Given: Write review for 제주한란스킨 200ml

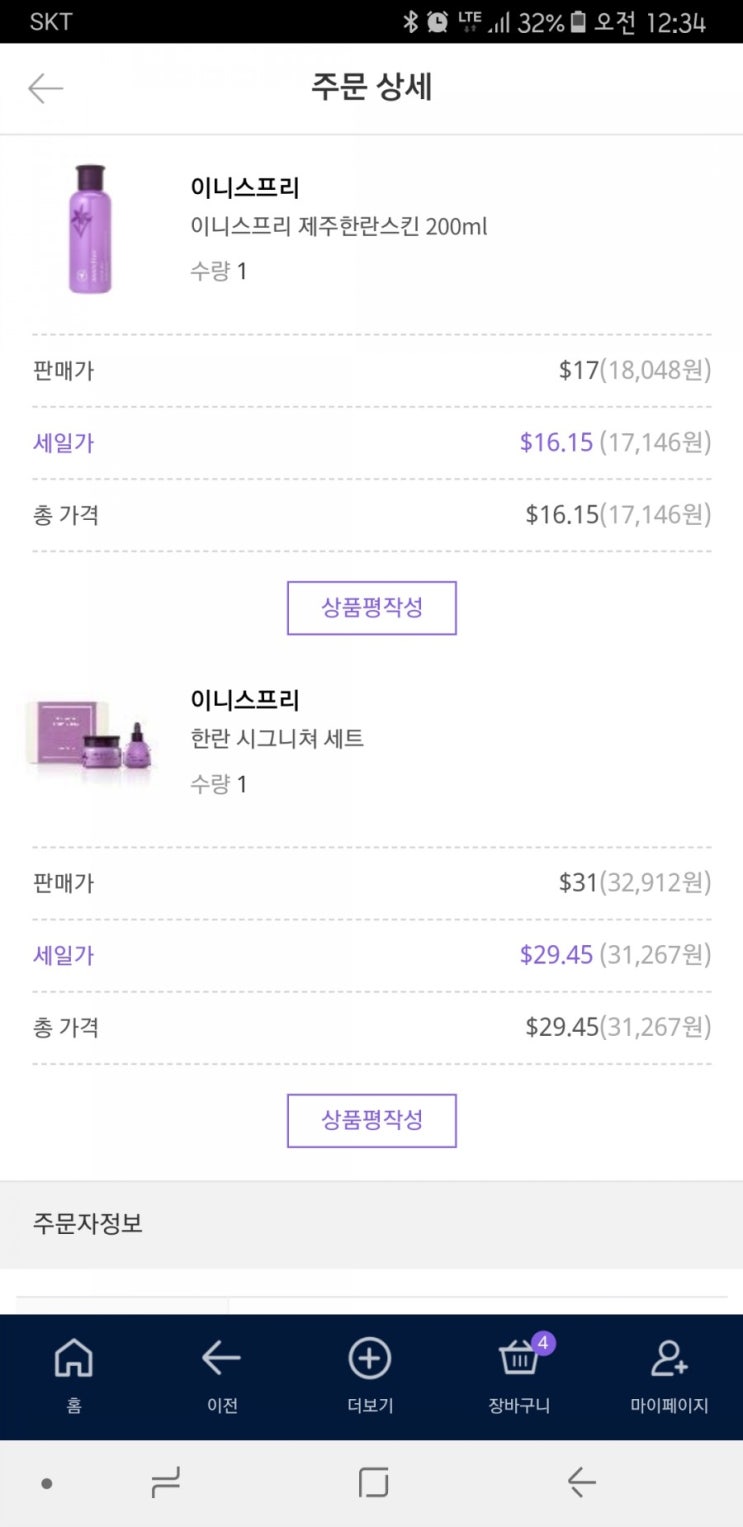Looking at the screenshot, I should coord(371,608).
